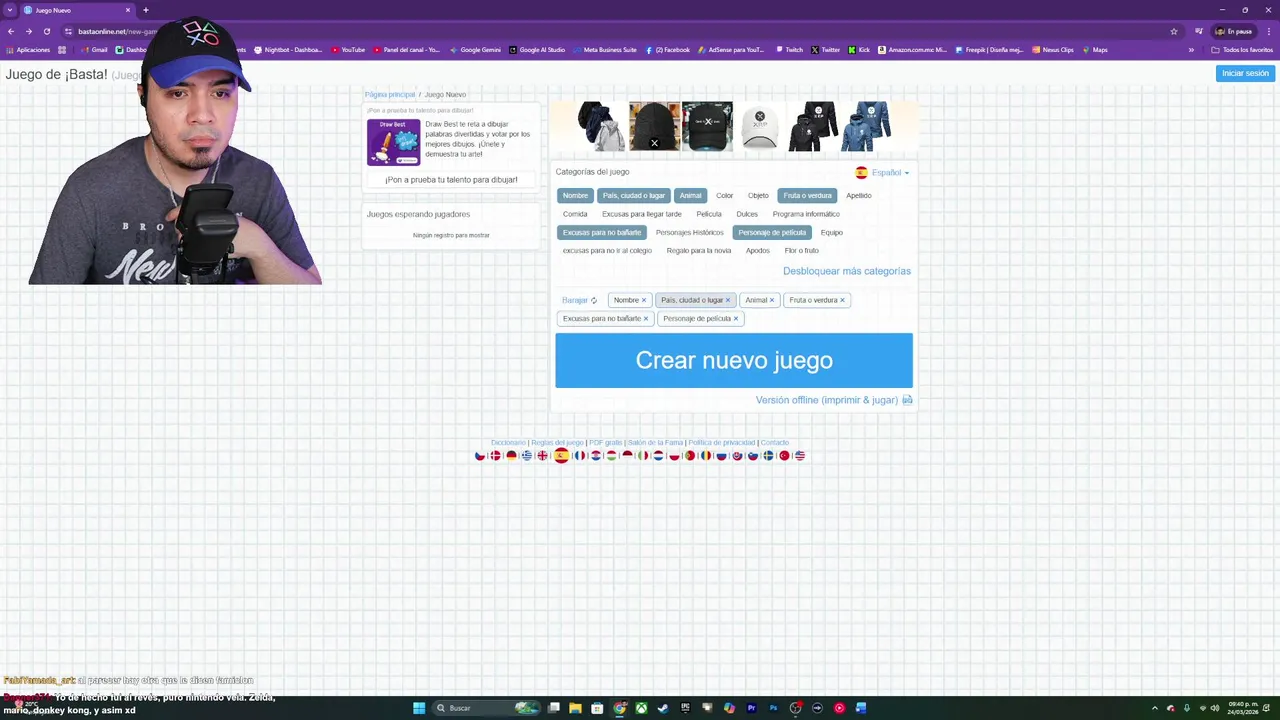1280x720 pixels.
Task: Toggle the Color category
Action: tap(724, 195)
